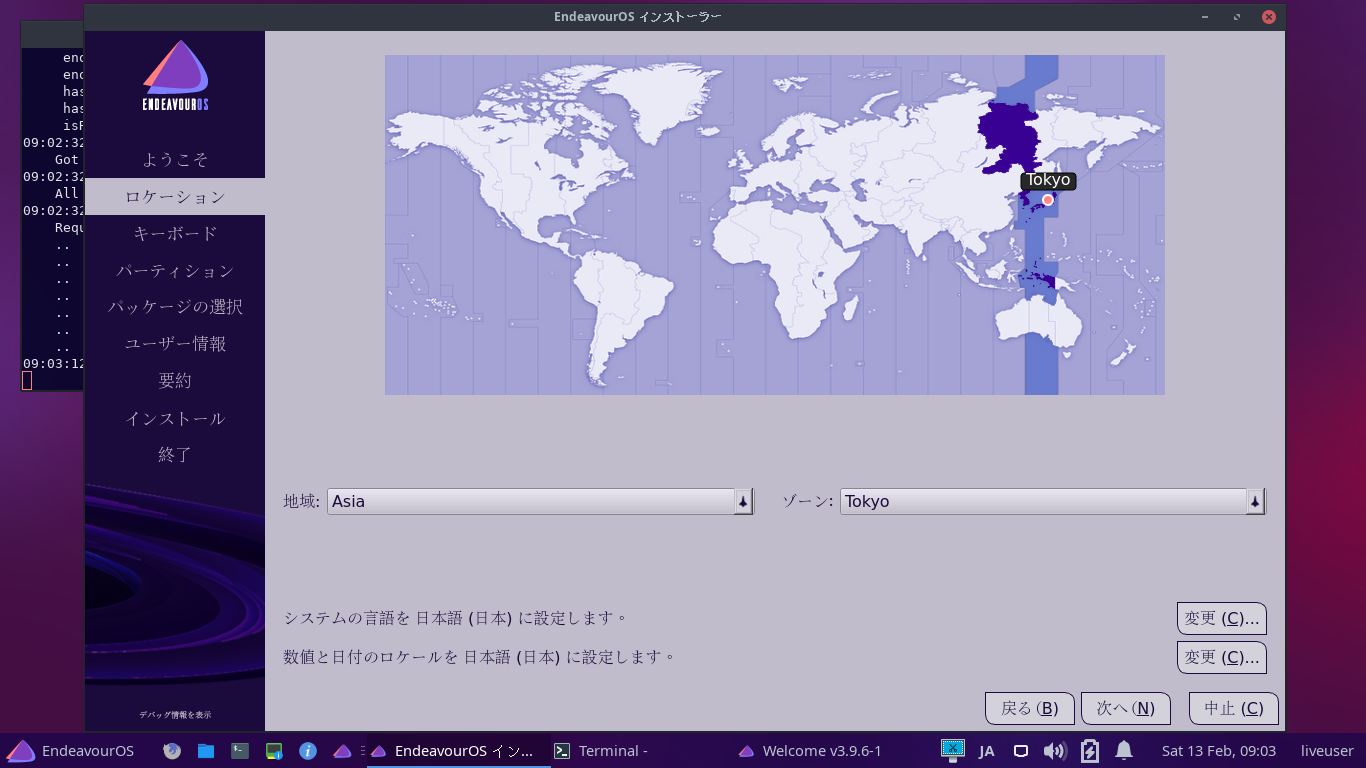Screen dimensions: 1366x768
Task: Select the パッケージの選択 step
Action: (x=175, y=307)
